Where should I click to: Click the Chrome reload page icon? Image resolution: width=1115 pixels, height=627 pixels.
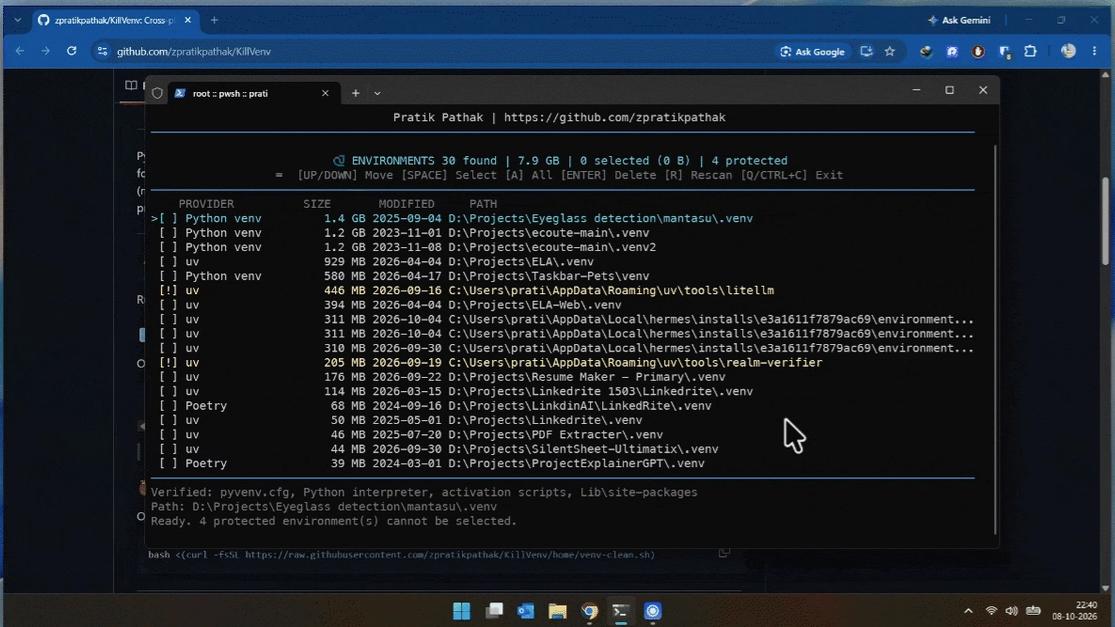coord(71,51)
